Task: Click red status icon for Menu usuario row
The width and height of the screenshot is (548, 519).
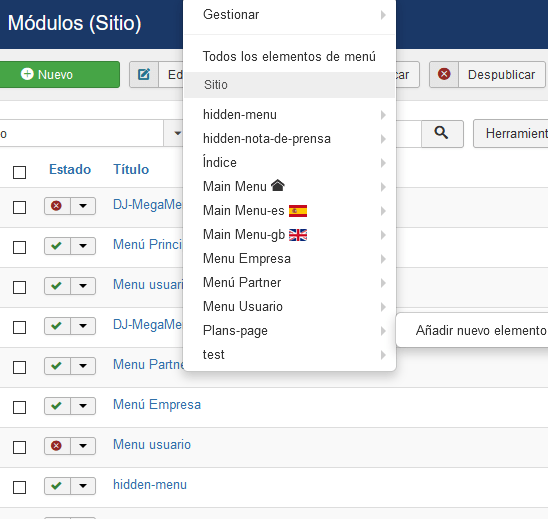Action: [x=57, y=446]
